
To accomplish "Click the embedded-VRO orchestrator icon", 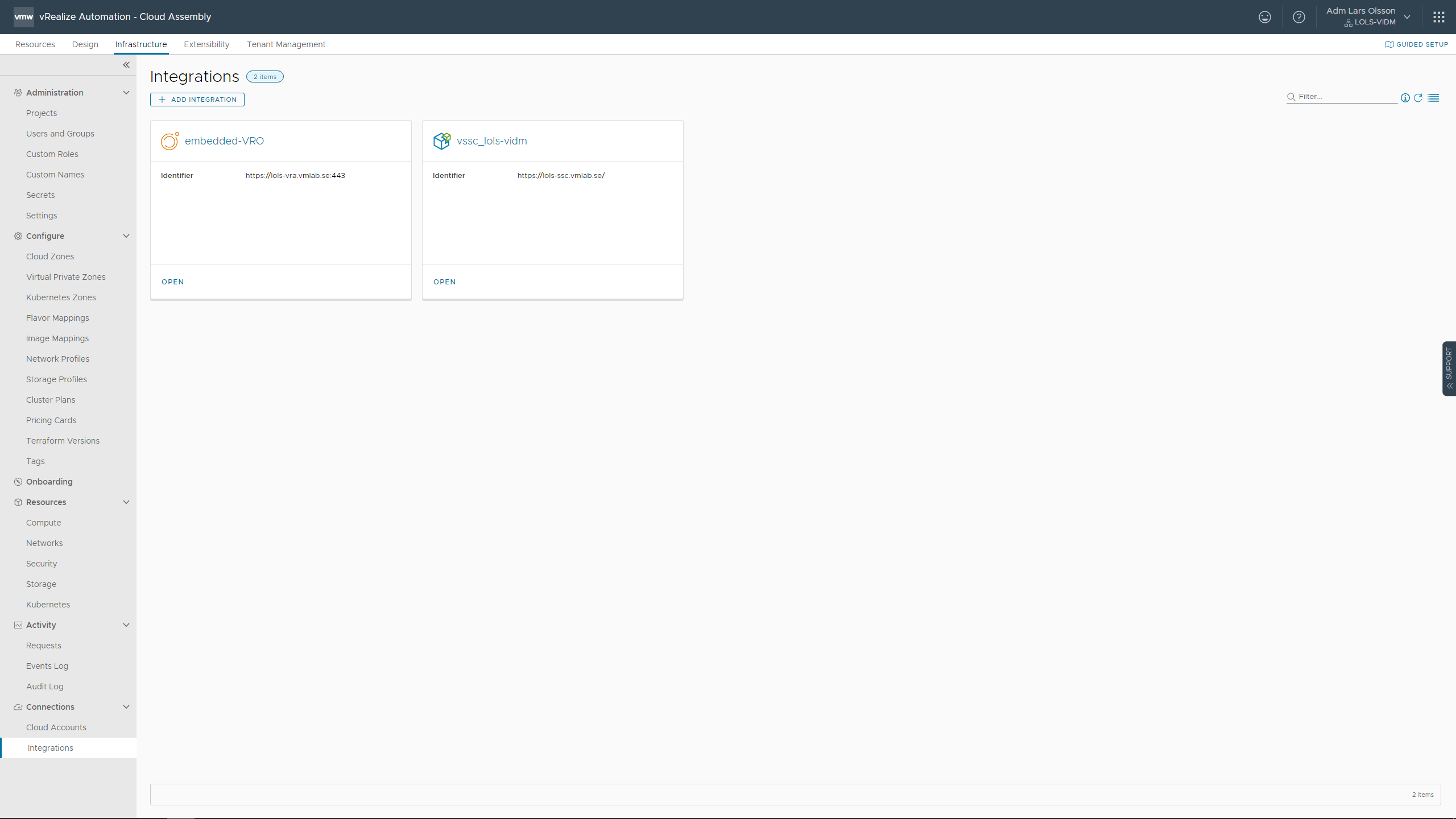I will (x=169, y=140).
